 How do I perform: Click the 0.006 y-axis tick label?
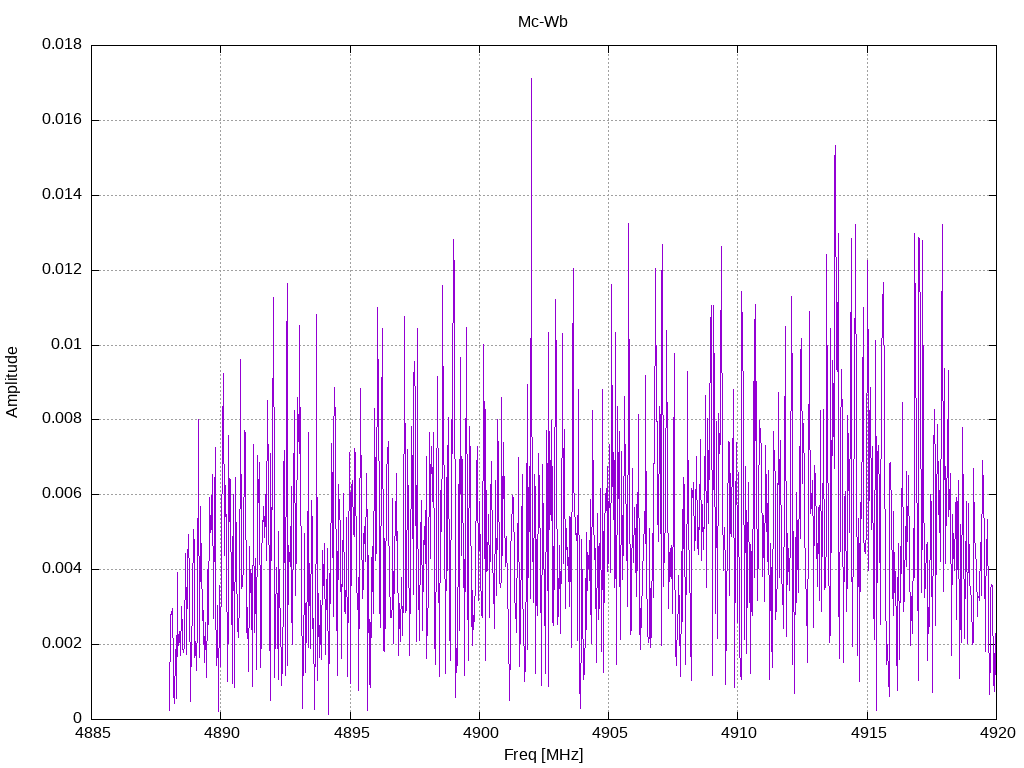pos(62,494)
